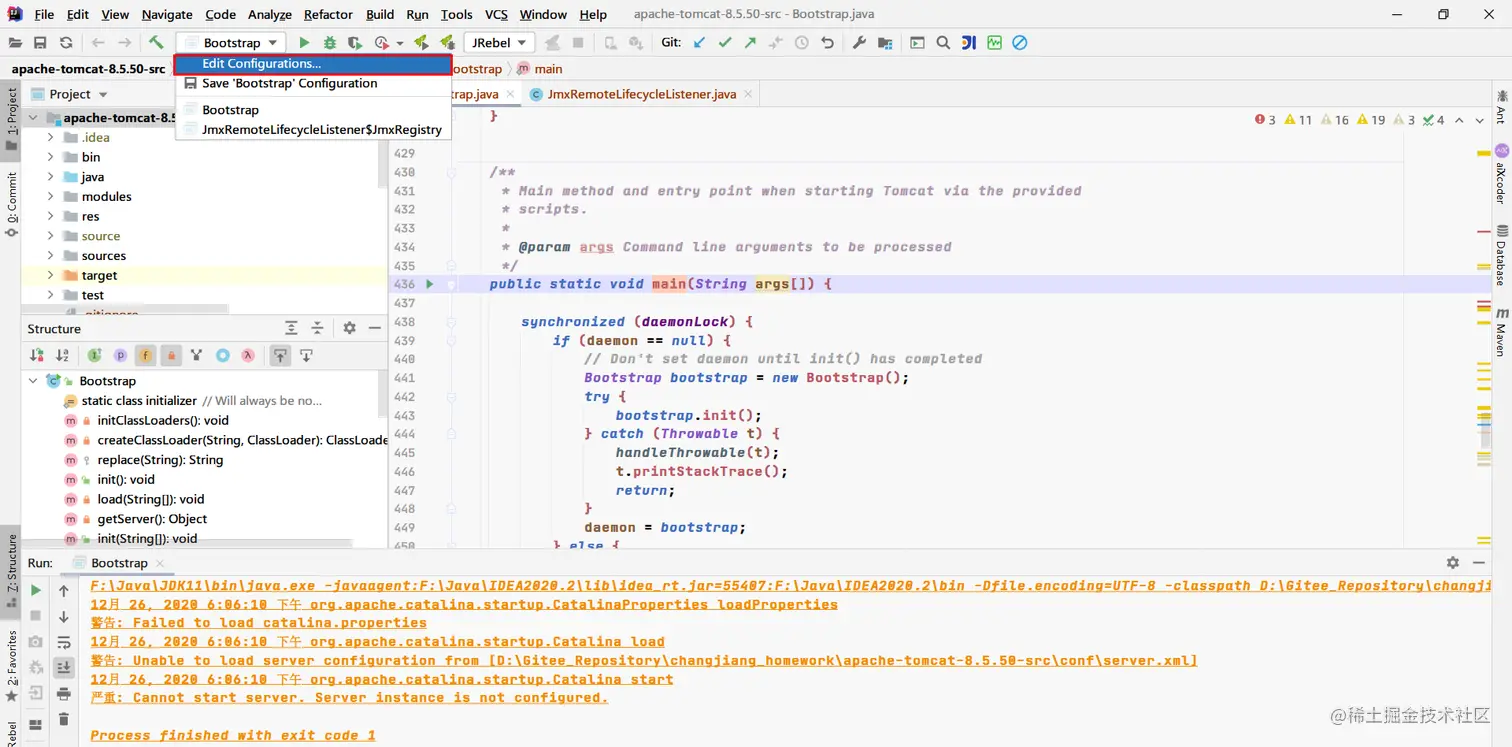Viewport: 1512px width, 747px height.
Task: Choose Save 'Bootstrap' Configuration
Action: coord(313,84)
